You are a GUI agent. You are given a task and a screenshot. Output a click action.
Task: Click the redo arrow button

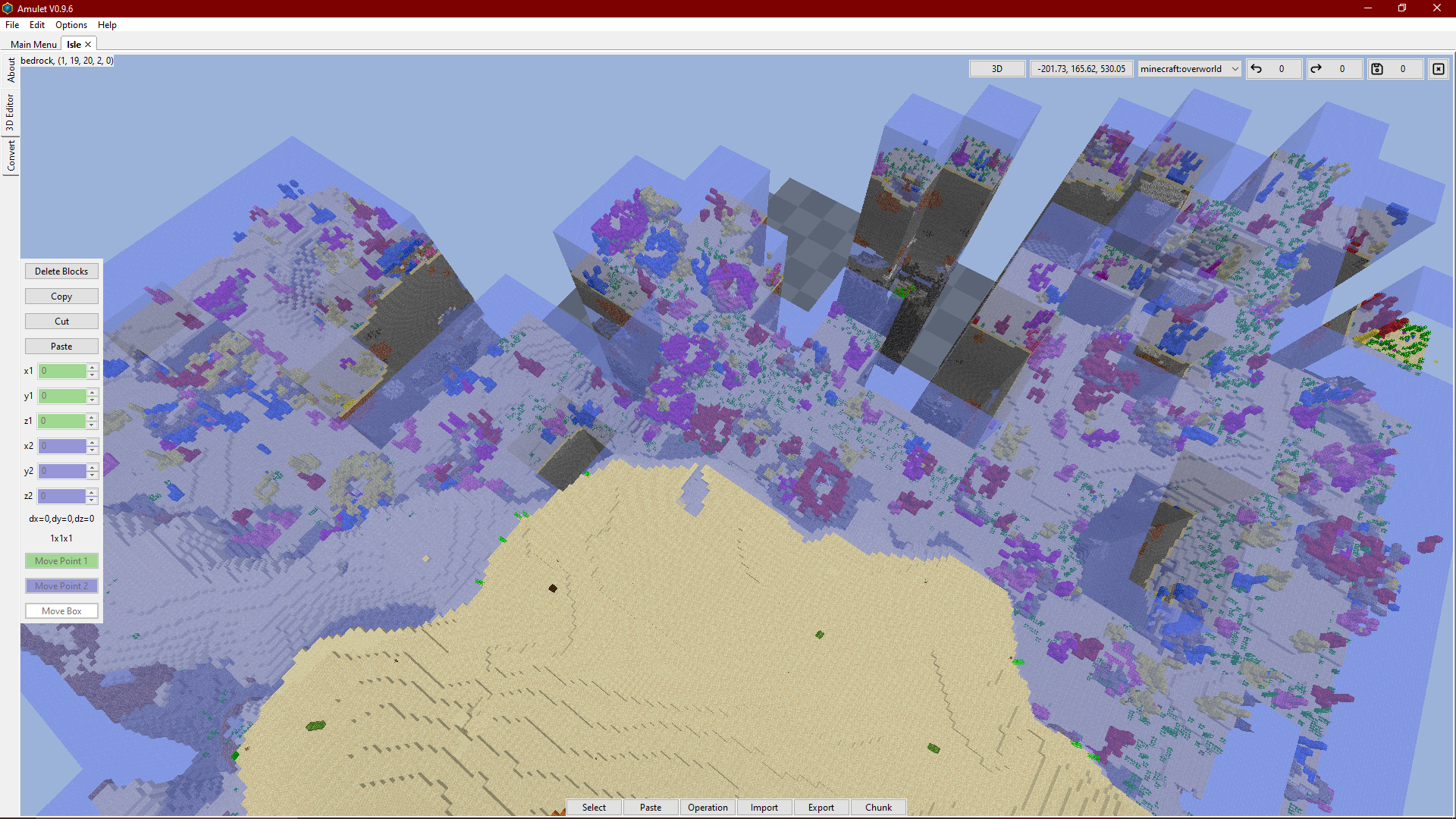1316,69
